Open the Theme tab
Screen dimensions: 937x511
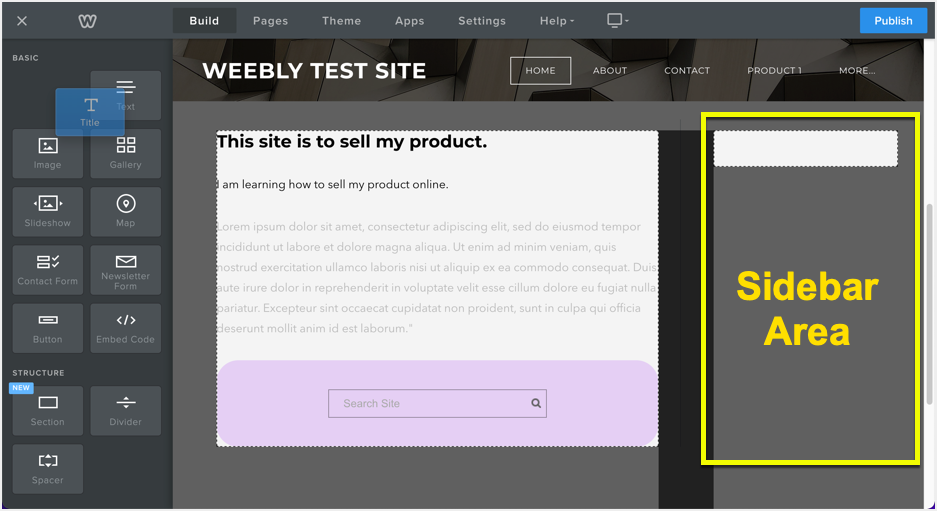coord(341,21)
